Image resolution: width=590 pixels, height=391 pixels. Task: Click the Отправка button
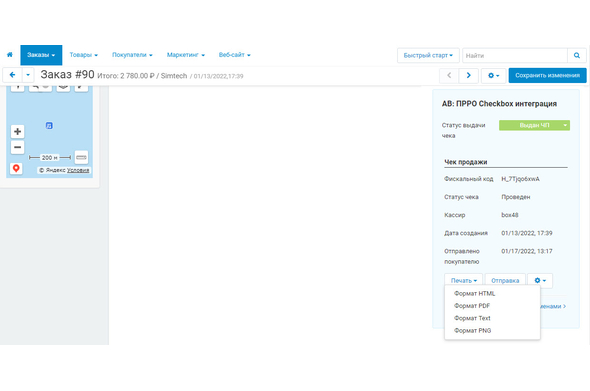point(505,280)
